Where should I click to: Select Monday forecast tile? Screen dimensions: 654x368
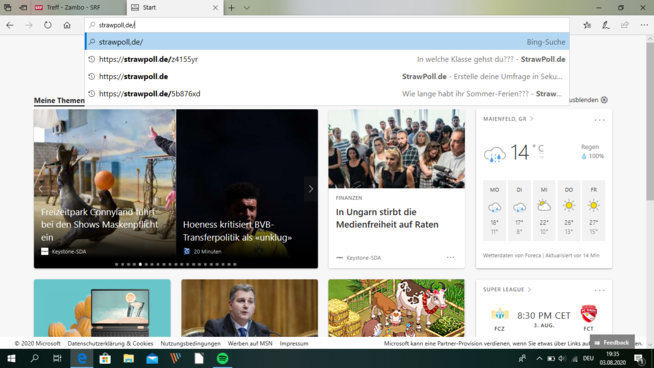[494, 211]
